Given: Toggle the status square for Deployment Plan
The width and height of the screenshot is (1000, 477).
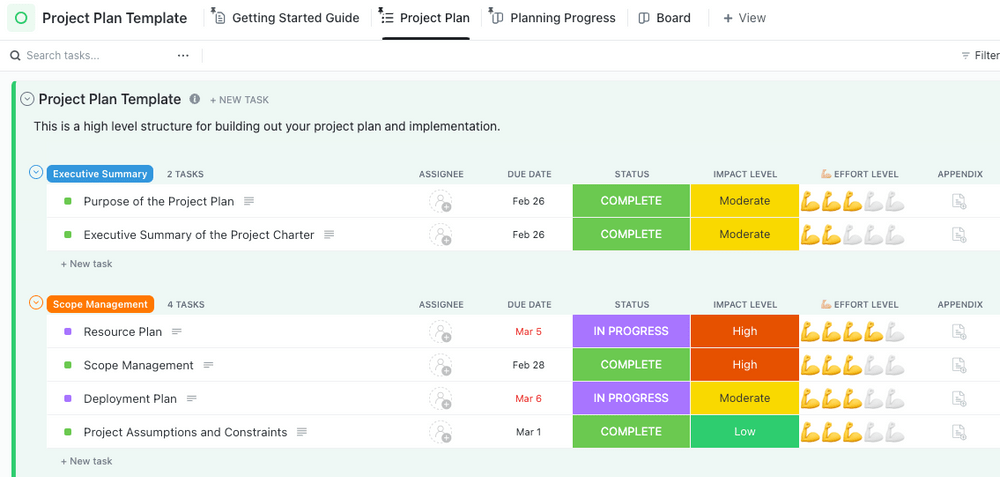Looking at the screenshot, I should (x=68, y=399).
